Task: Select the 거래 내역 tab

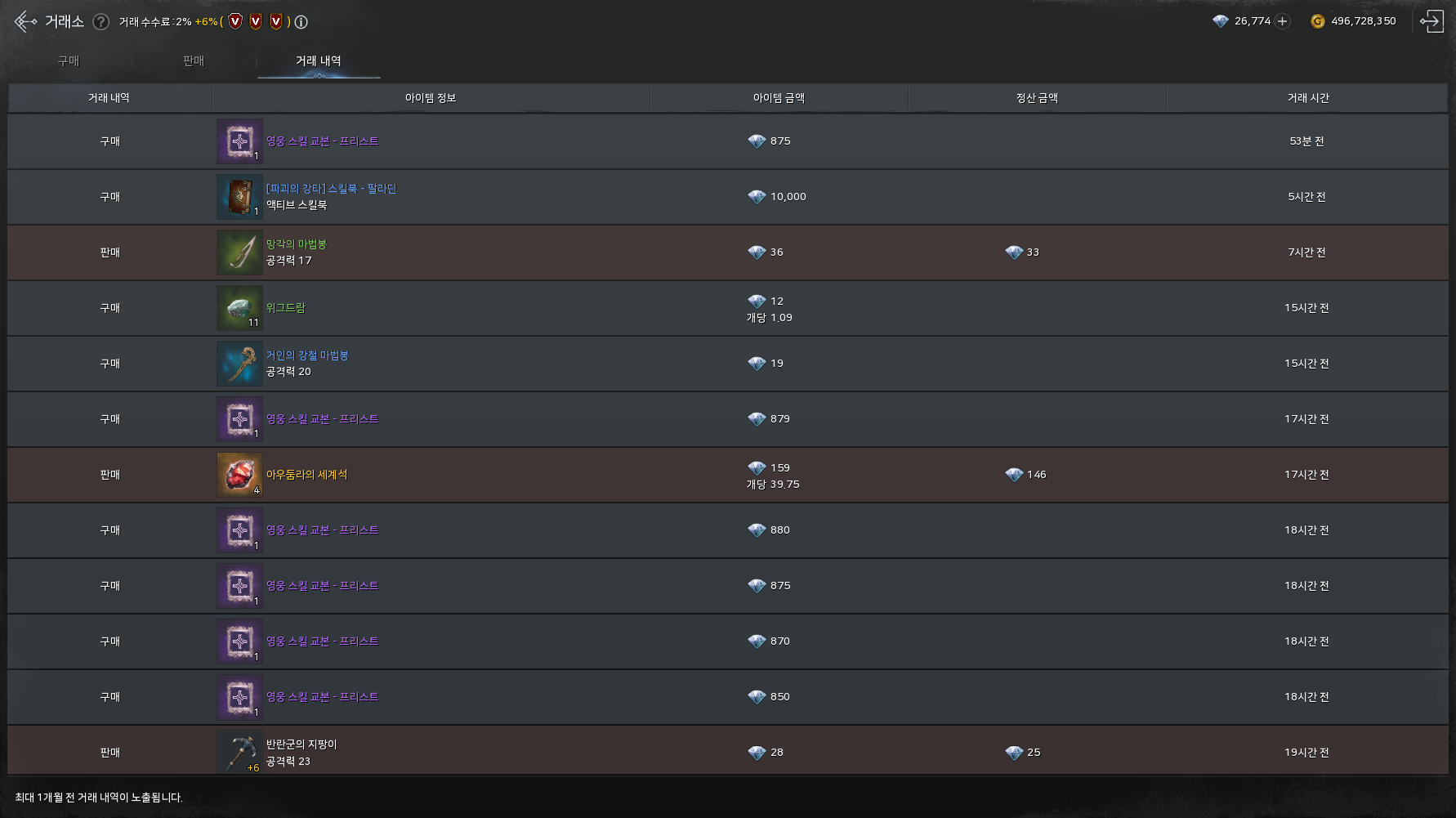Action: tap(319, 61)
